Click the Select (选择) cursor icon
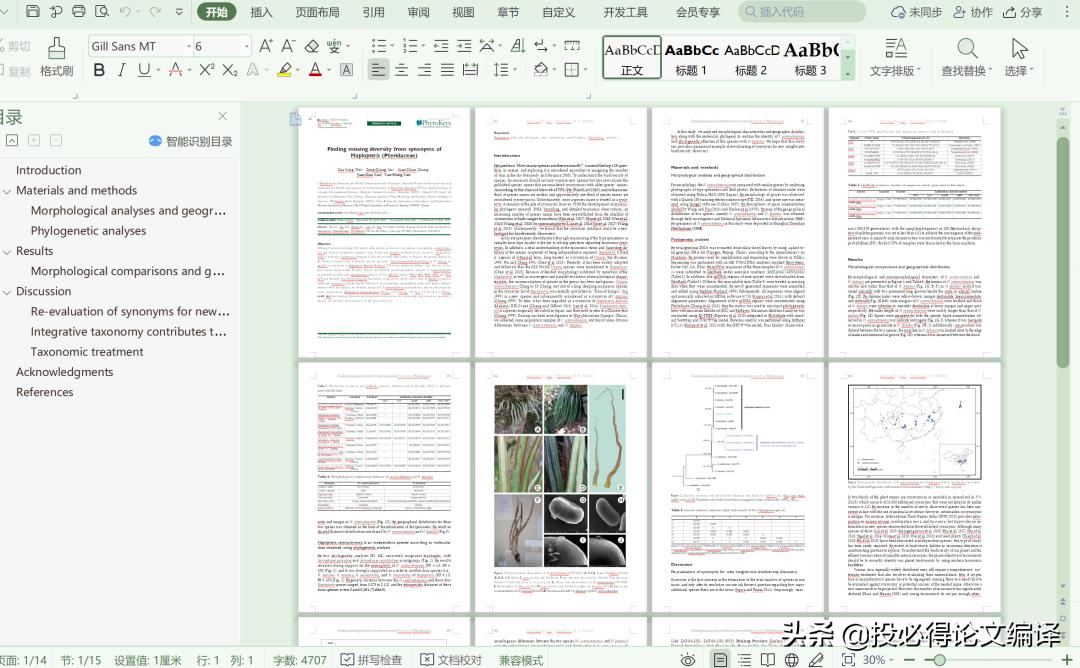 (x=1019, y=48)
